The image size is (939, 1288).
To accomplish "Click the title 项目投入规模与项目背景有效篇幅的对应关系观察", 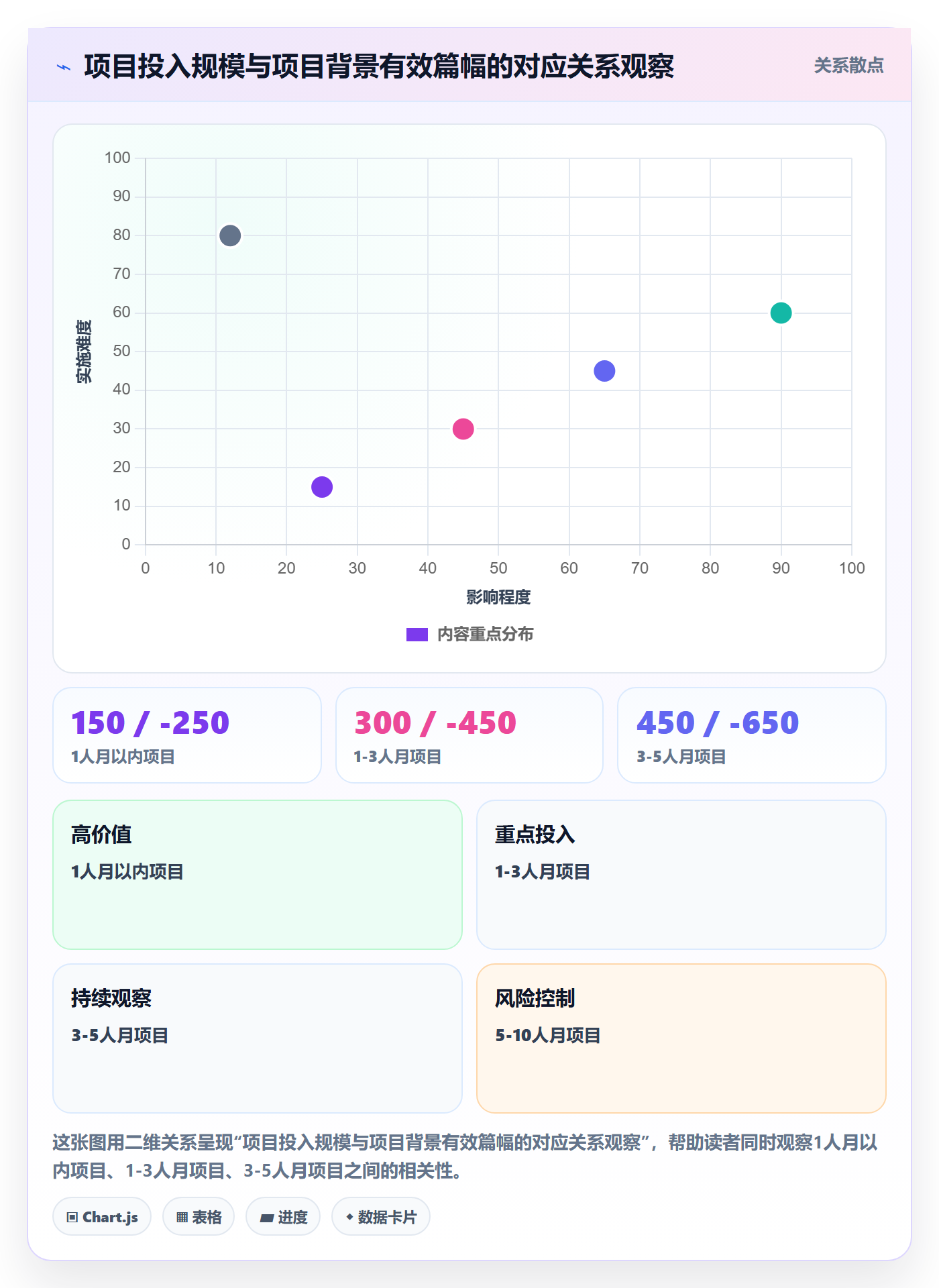I will pyautogui.click(x=379, y=66).
